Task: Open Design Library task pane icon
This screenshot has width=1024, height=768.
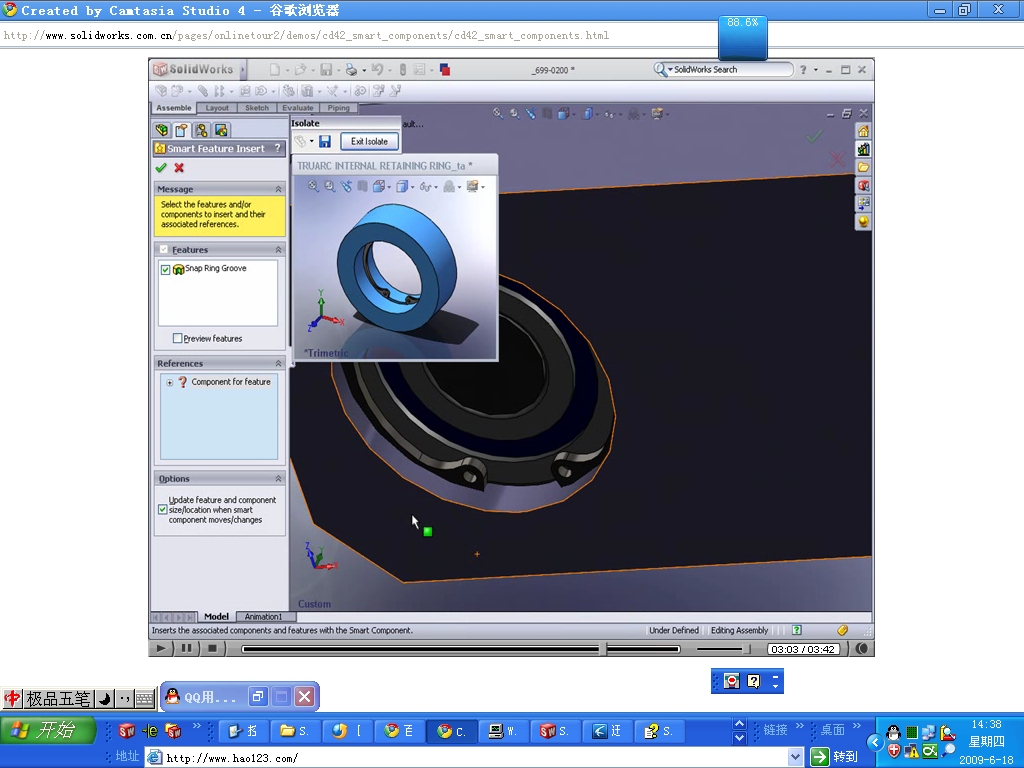Action: pyautogui.click(x=863, y=150)
